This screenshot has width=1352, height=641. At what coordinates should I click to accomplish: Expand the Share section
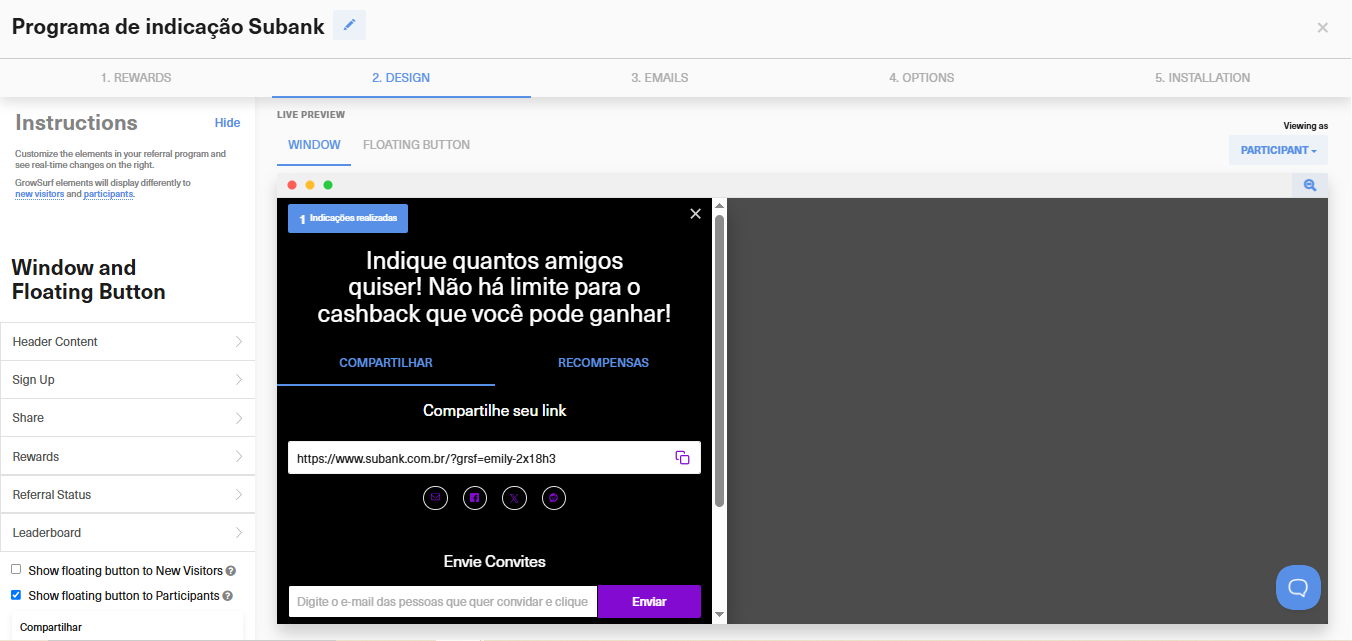(x=128, y=418)
